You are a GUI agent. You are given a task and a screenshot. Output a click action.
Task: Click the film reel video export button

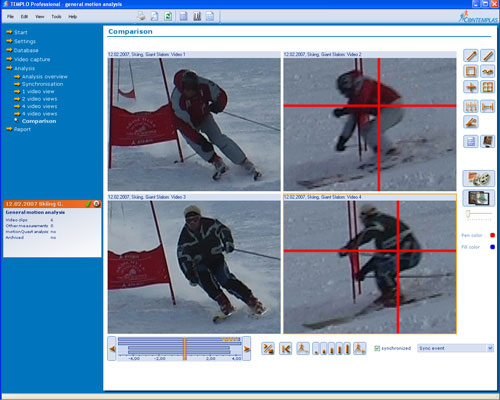coord(479,179)
